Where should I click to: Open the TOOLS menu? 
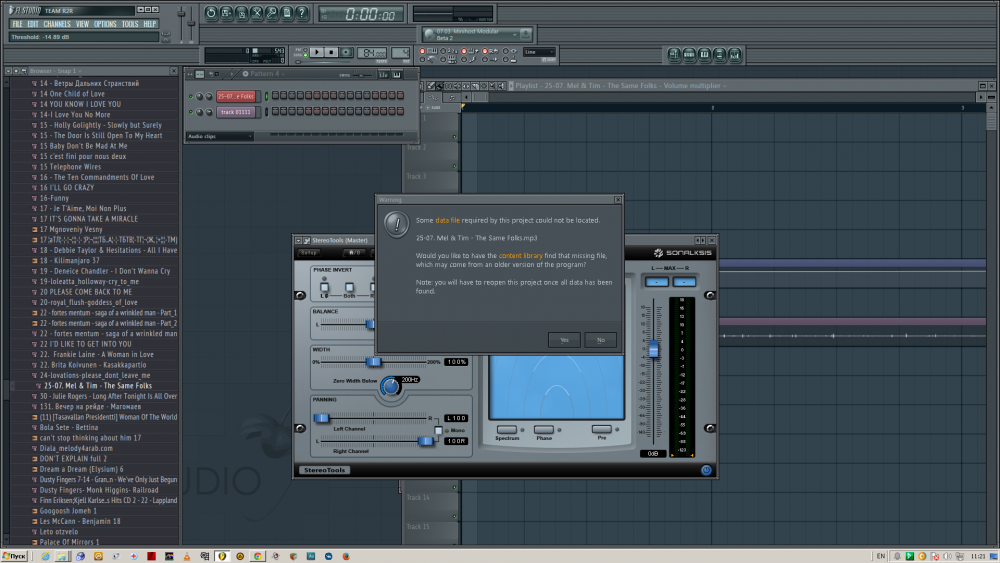tap(130, 24)
